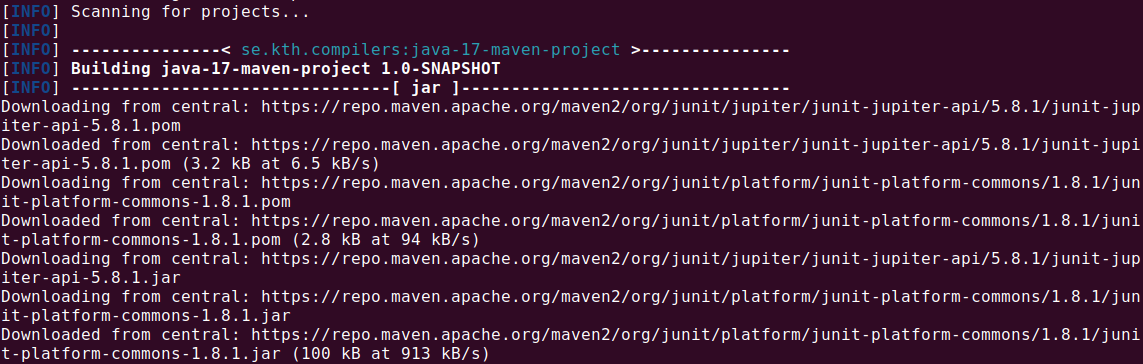This screenshot has height=364, width=1143.
Task: Click the wrapped text "iter-api-5.8.1.pom"
Action: pyautogui.click(x=90, y=125)
